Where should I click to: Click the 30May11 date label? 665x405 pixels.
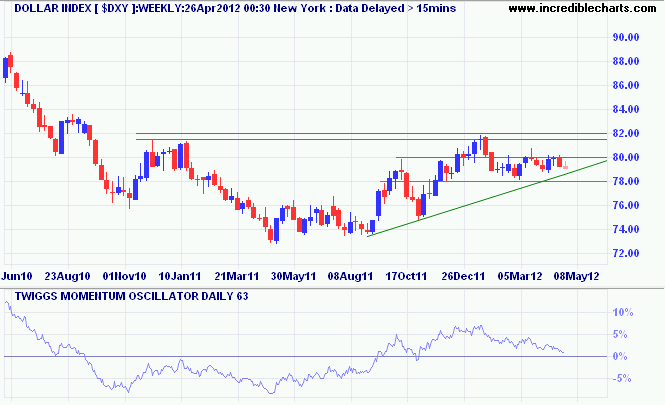point(293,277)
